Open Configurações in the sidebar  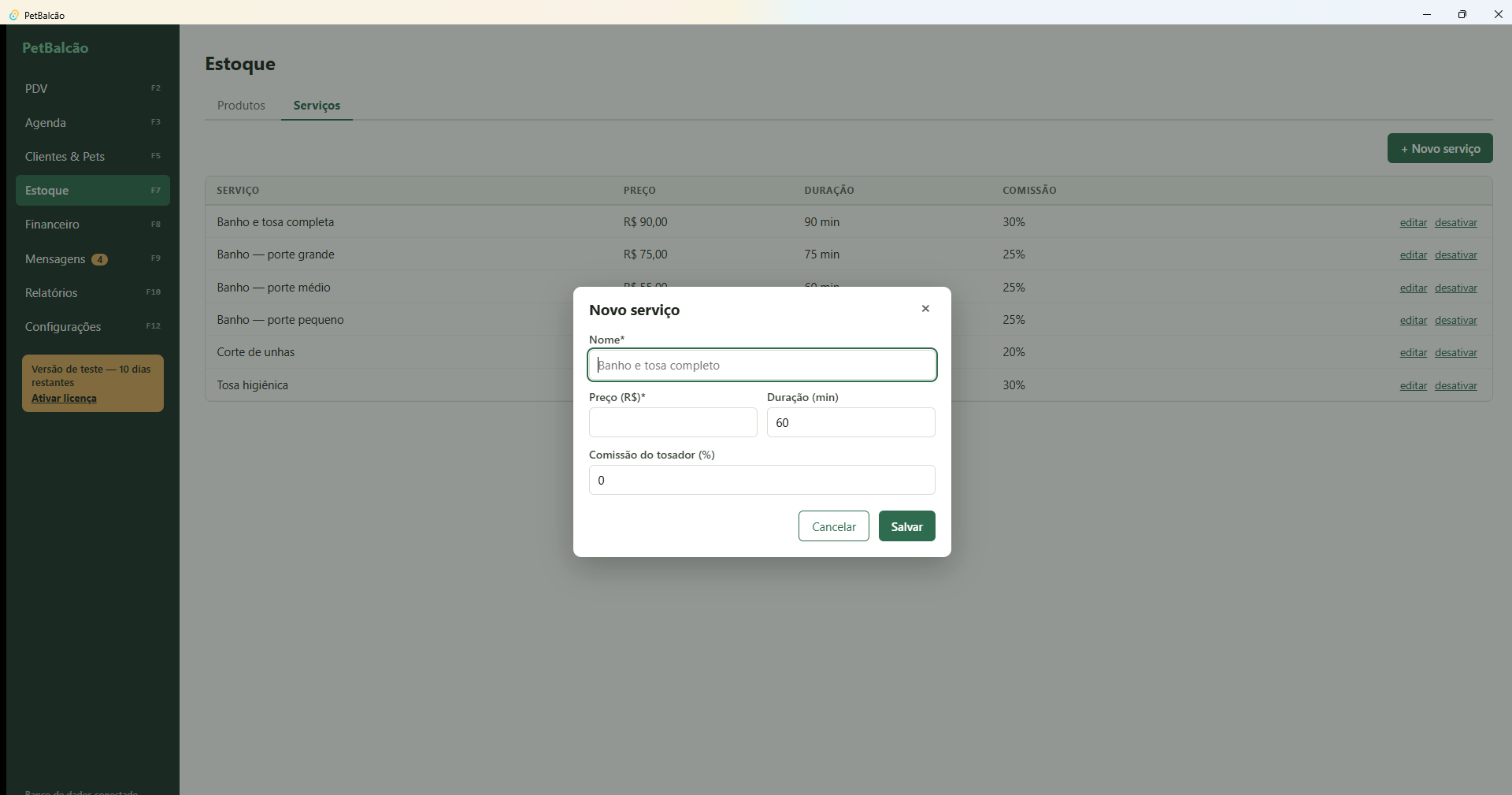pos(93,326)
